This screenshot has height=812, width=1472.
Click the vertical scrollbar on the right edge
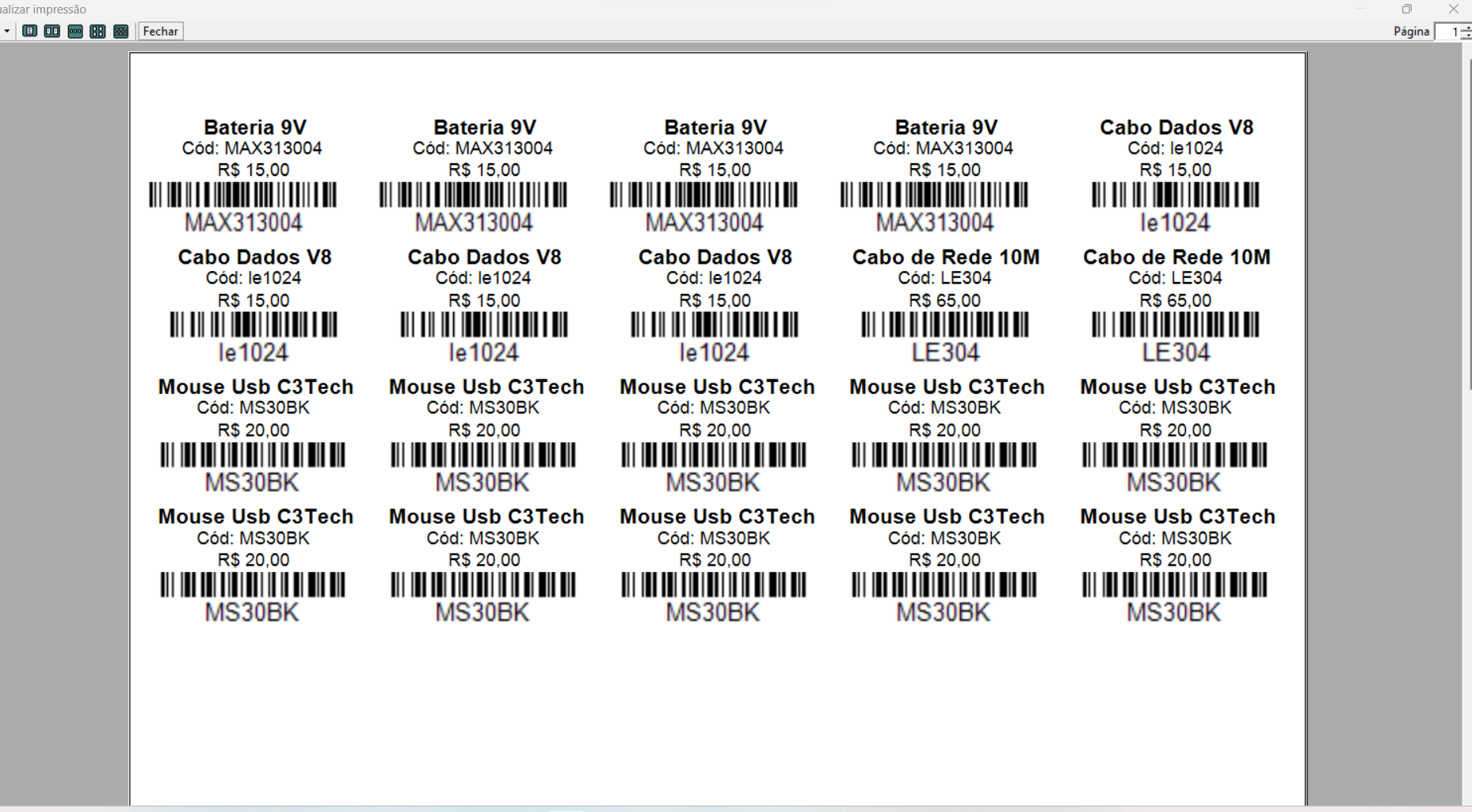tap(1467, 238)
